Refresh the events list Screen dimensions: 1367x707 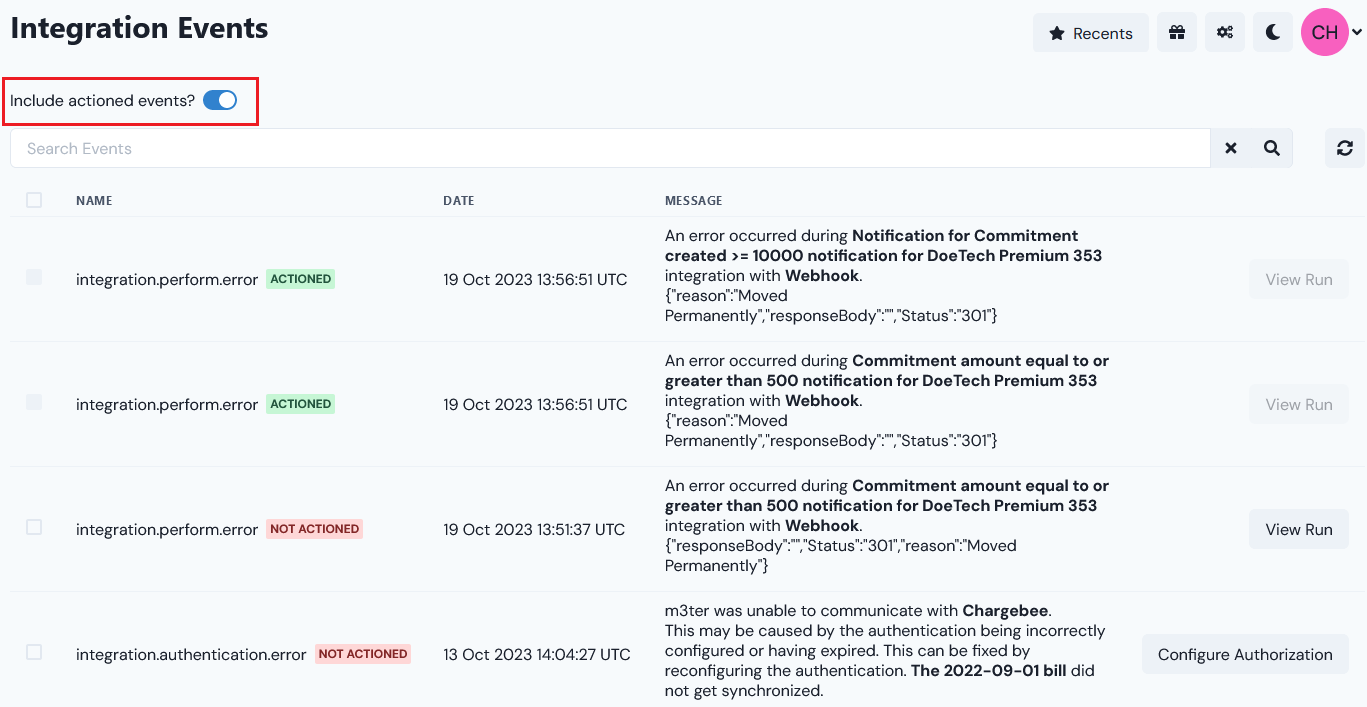click(x=1344, y=147)
